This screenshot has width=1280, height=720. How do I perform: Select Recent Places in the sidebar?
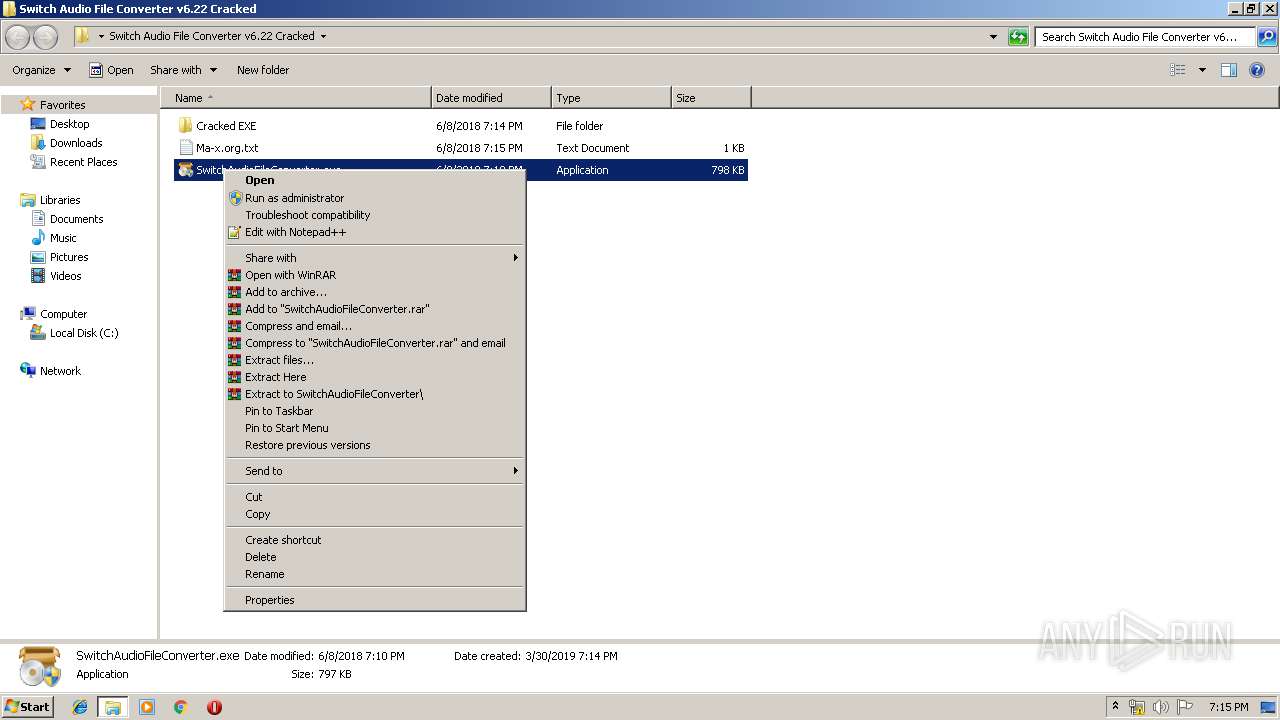(x=84, y=162)
